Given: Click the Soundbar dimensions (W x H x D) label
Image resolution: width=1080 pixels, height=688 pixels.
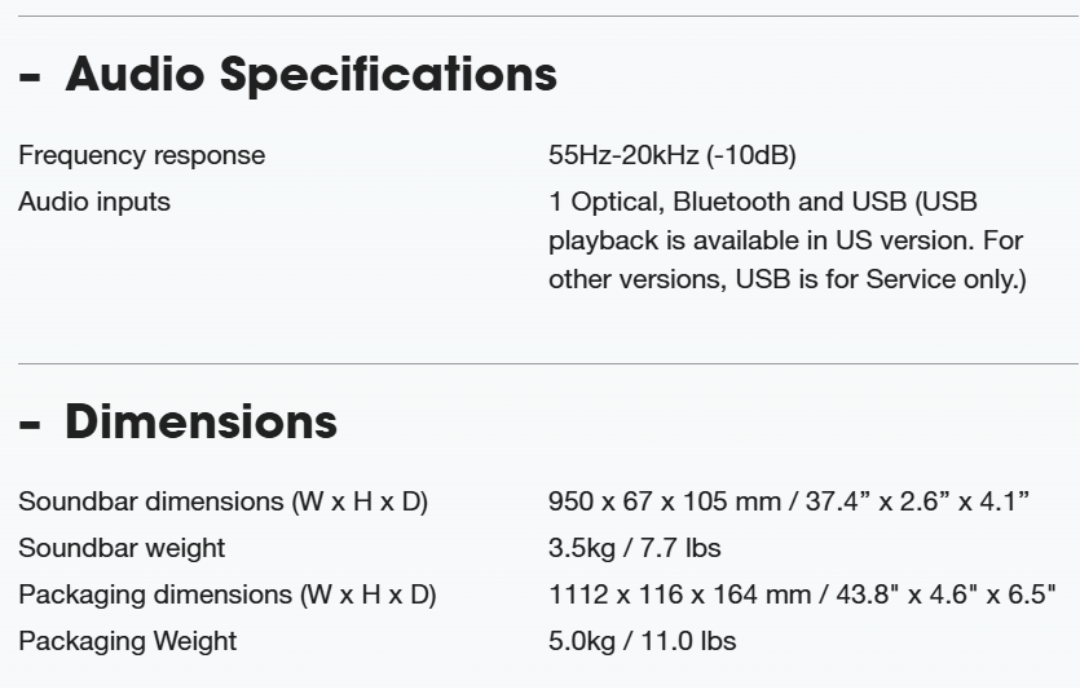Looking at the screenshot, I should click(x=223, y=502).
